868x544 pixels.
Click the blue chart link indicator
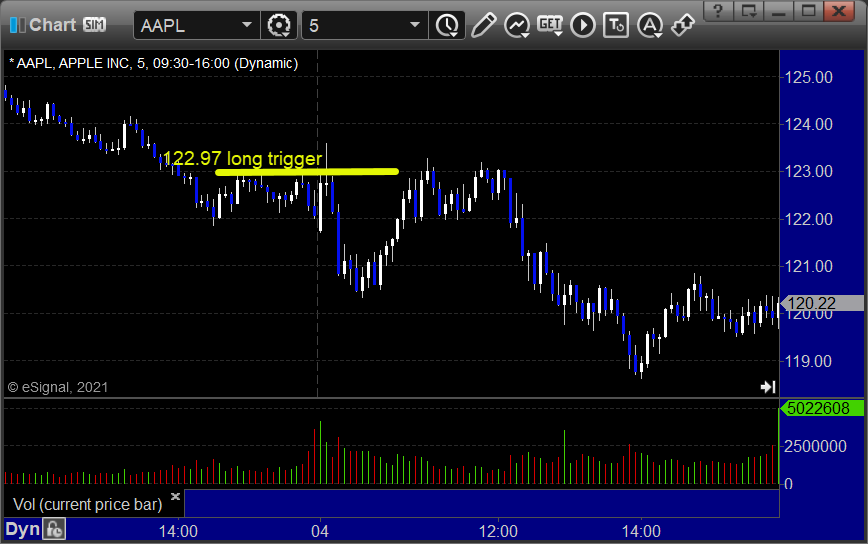point(18,25)
